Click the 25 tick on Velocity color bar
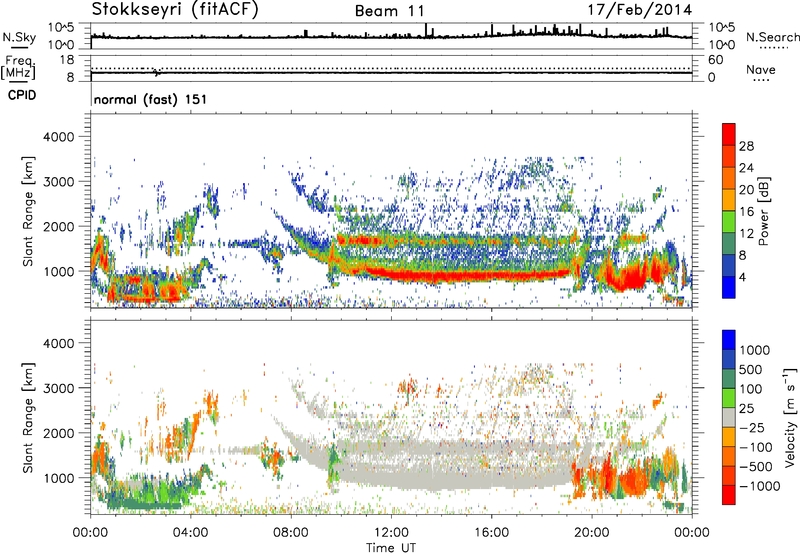 [746, 408]
